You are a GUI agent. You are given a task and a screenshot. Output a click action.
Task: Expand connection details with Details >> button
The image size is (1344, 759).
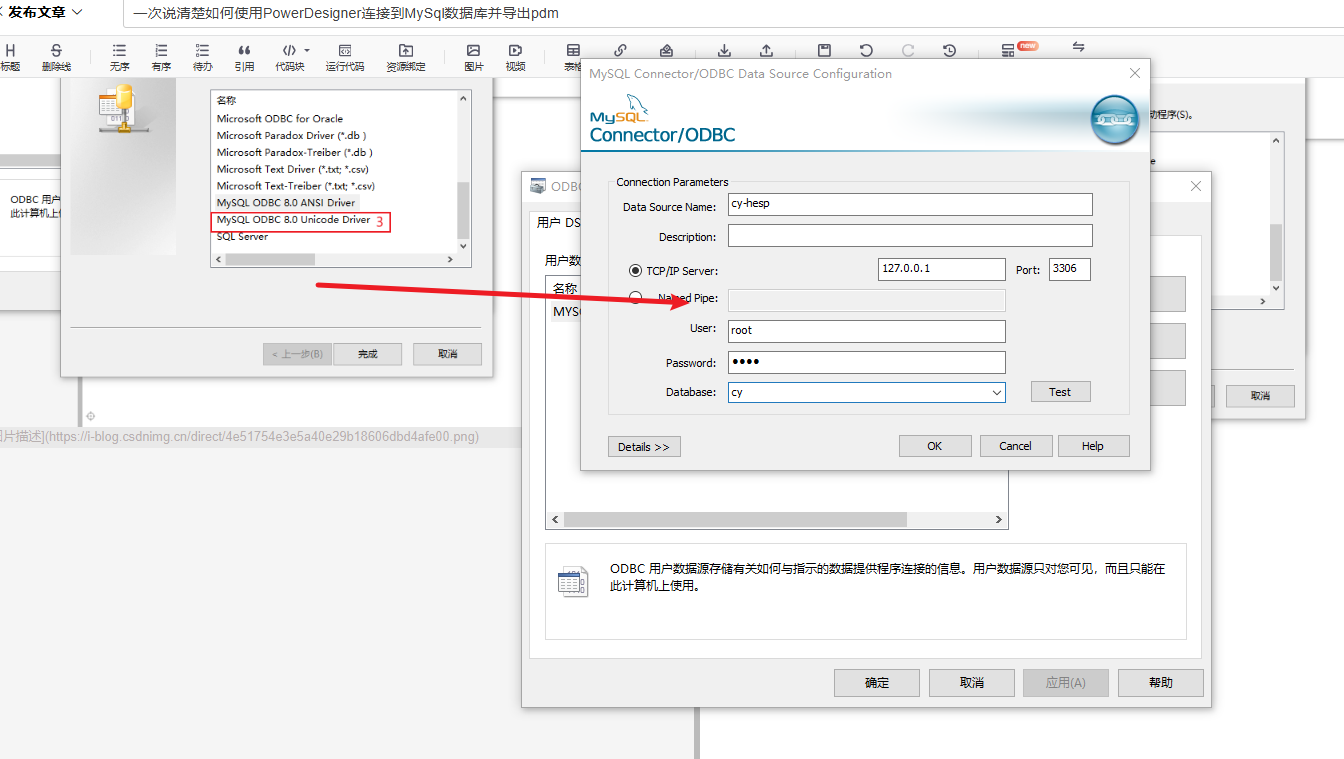[x=644, y=447]
